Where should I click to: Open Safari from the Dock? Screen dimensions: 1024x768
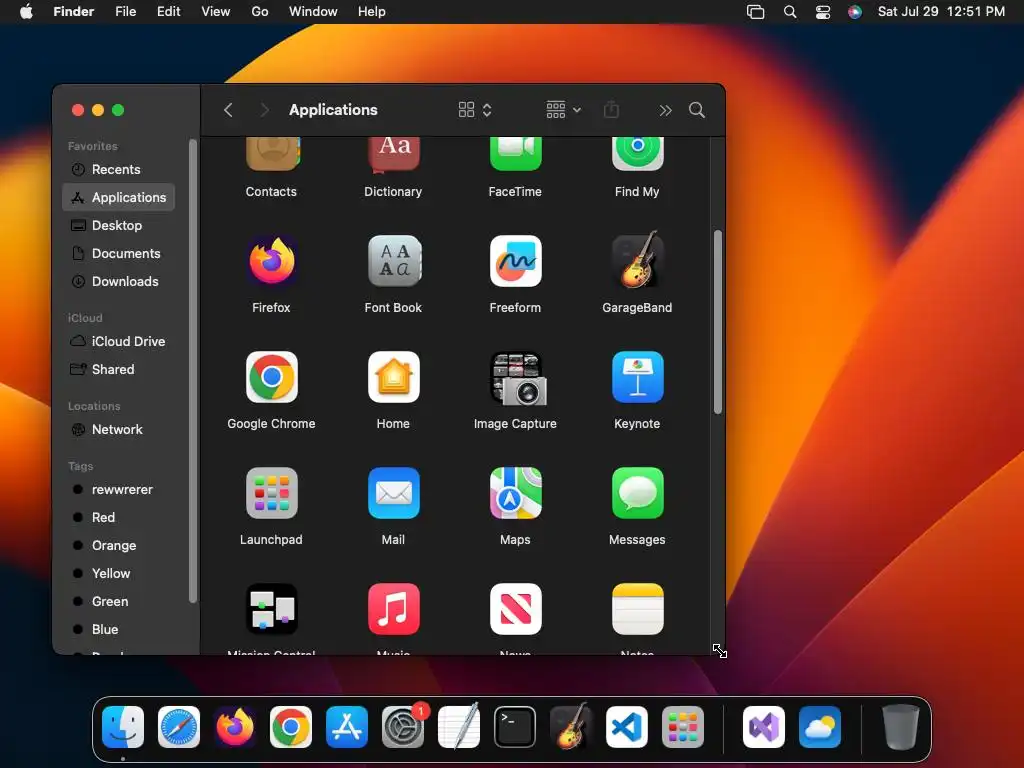click(179, 727)
